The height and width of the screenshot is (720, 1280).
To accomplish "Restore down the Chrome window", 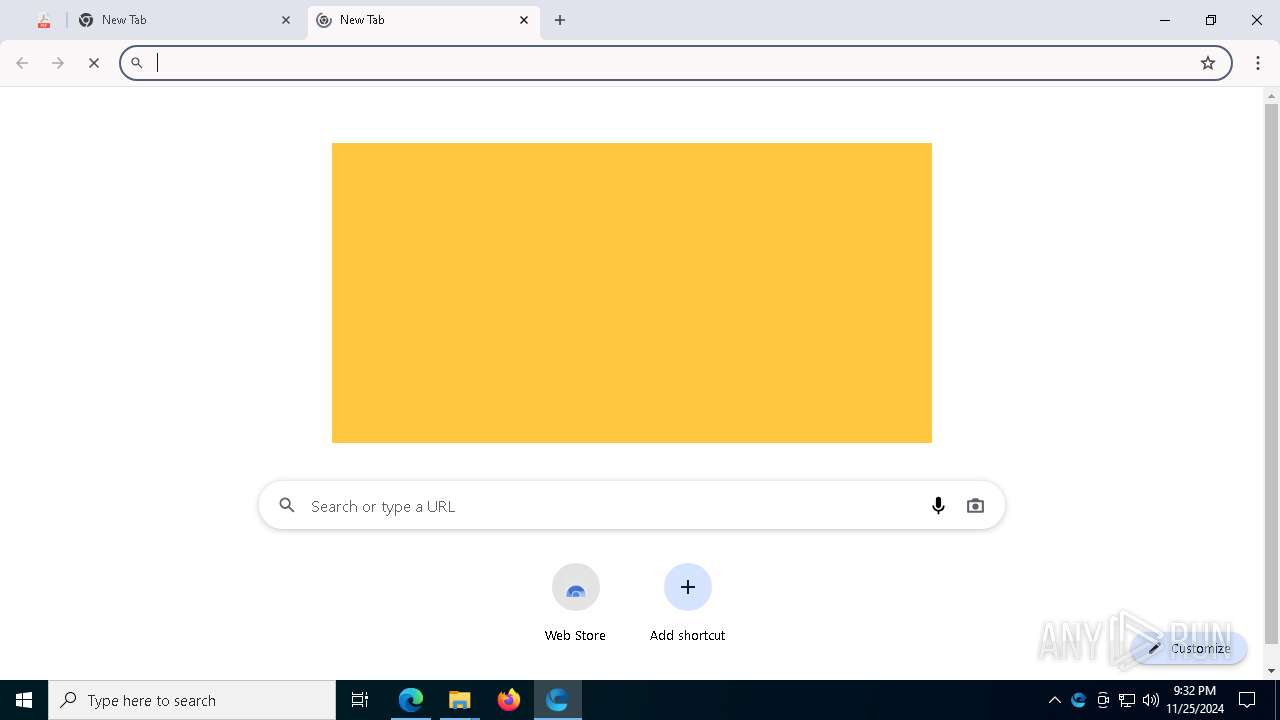I will [1211, 20].
